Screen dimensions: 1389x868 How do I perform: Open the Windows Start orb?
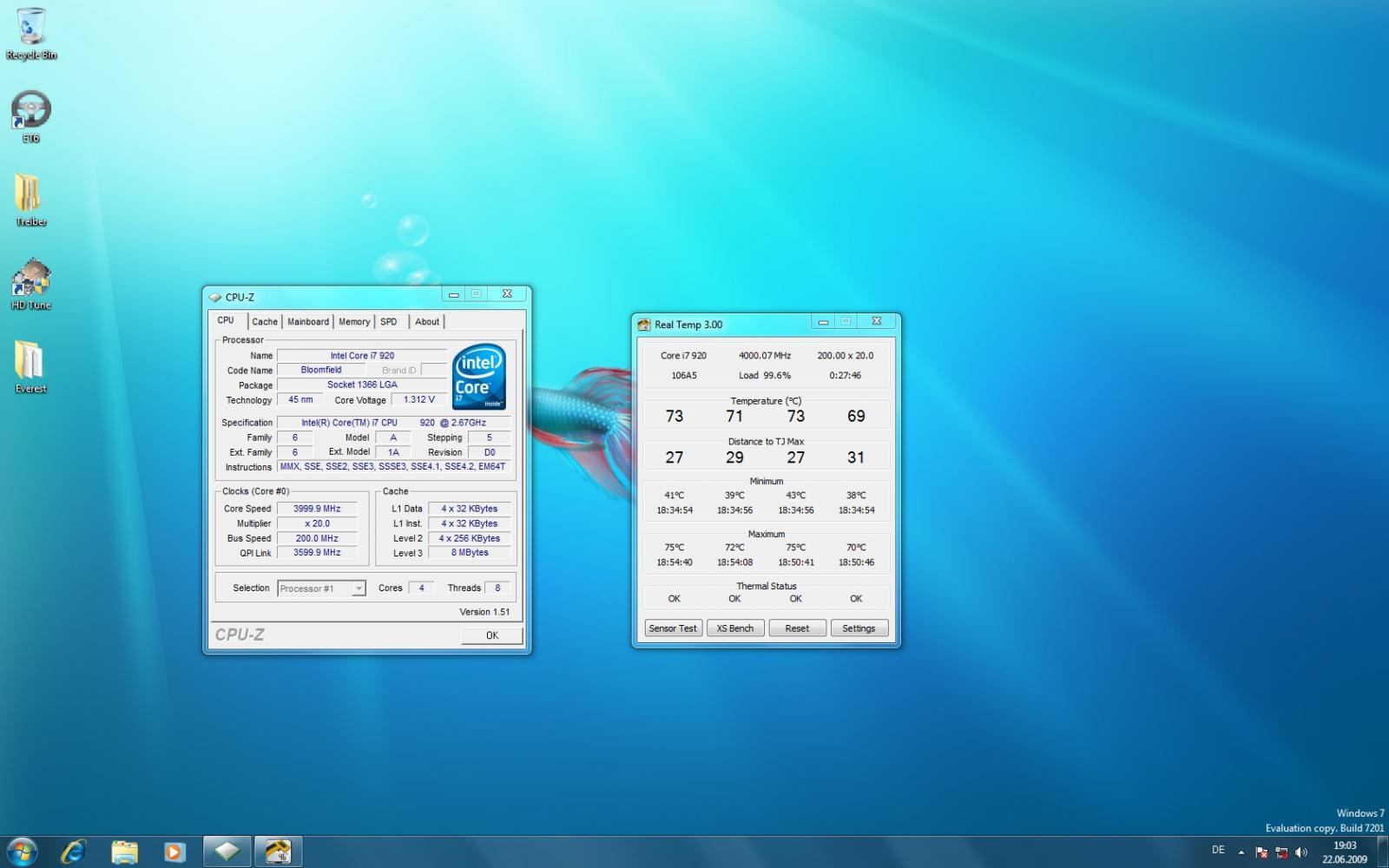pos(21,852)
